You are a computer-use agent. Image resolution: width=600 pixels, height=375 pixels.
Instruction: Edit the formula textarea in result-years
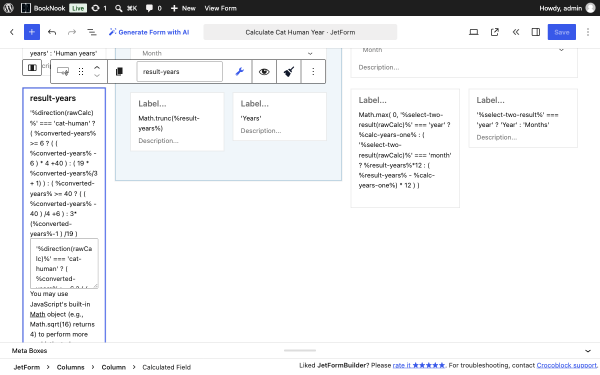(x=64, y=263)
